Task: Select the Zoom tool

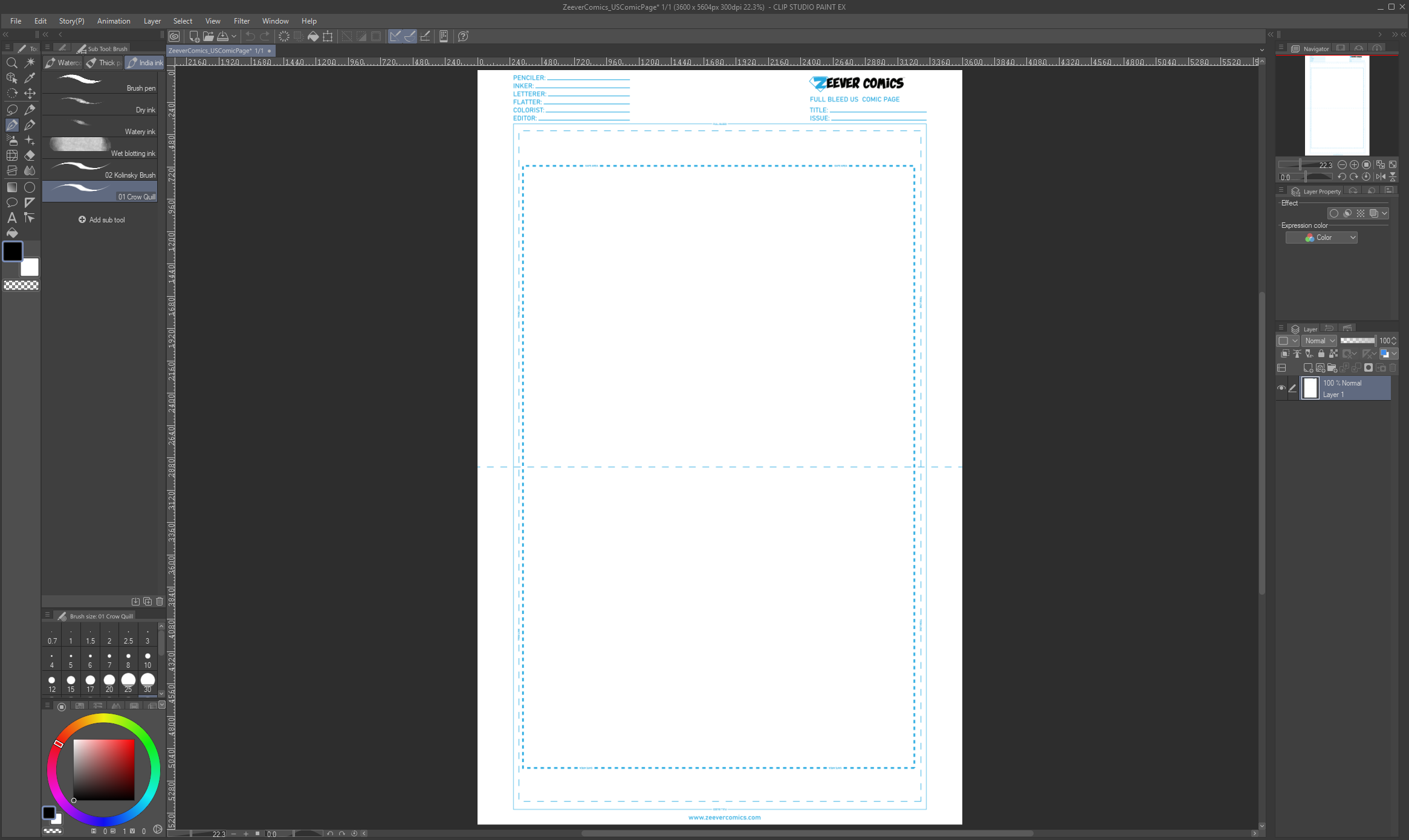Action: (12, 62)
